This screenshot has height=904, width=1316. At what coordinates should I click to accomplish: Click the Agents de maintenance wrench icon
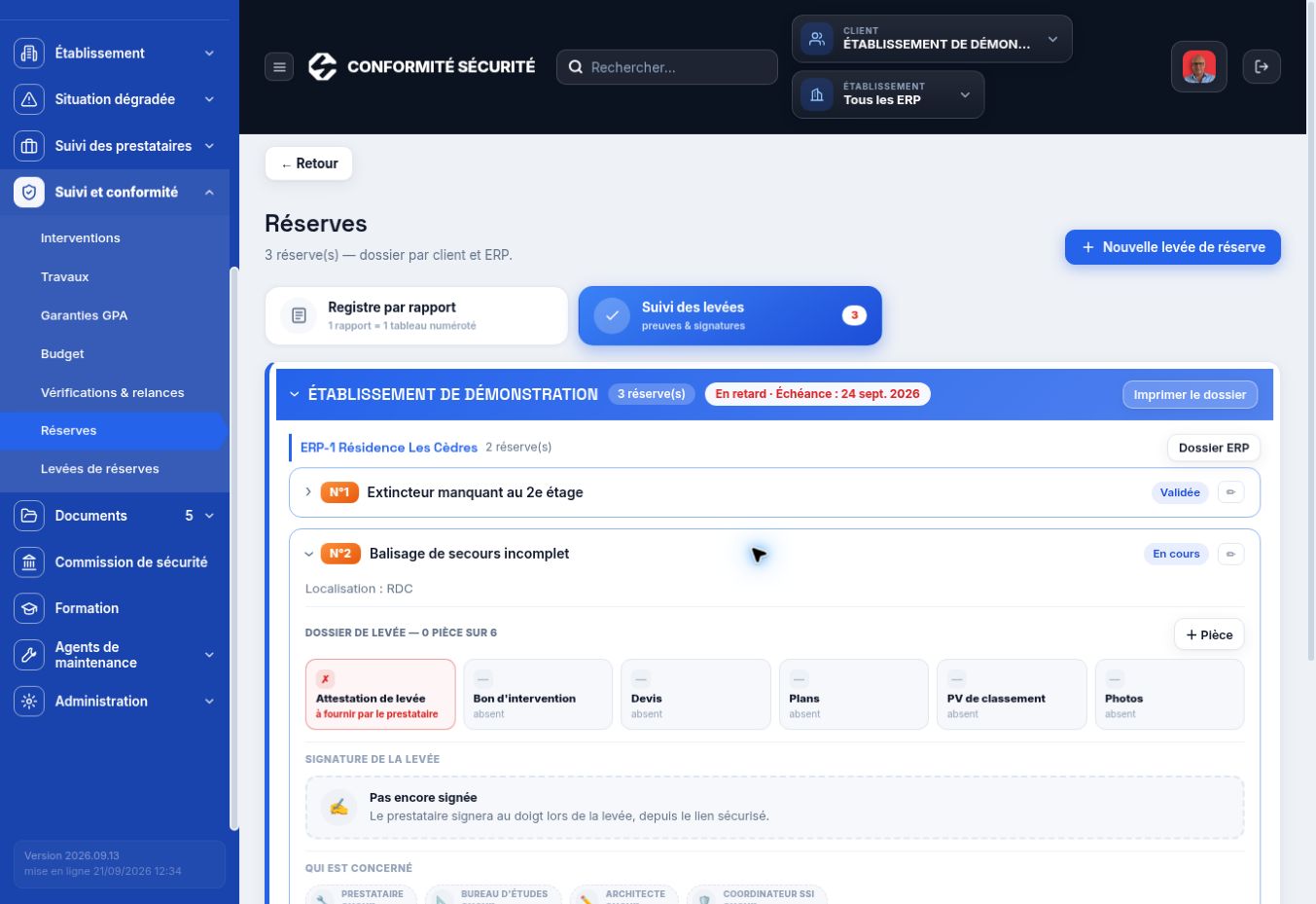coord(29,655)
